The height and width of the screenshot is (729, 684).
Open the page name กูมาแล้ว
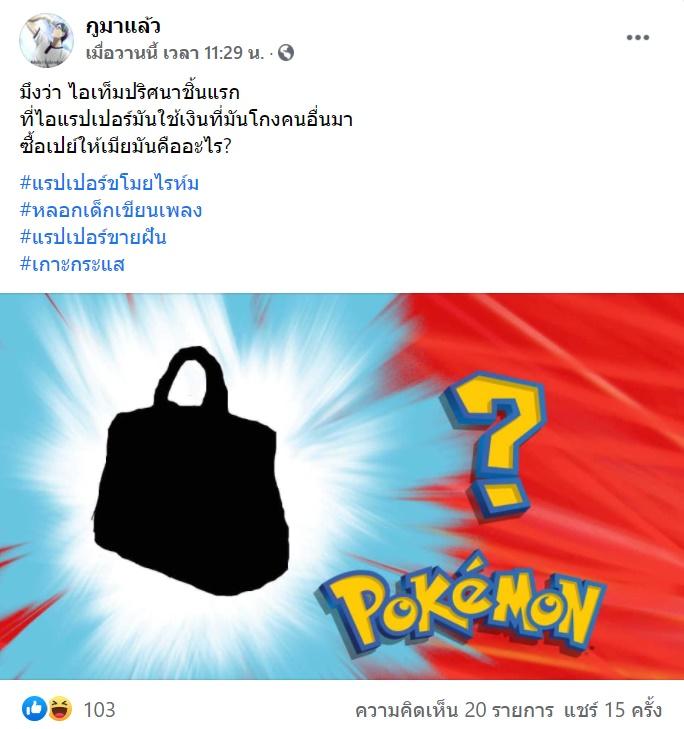123,26
